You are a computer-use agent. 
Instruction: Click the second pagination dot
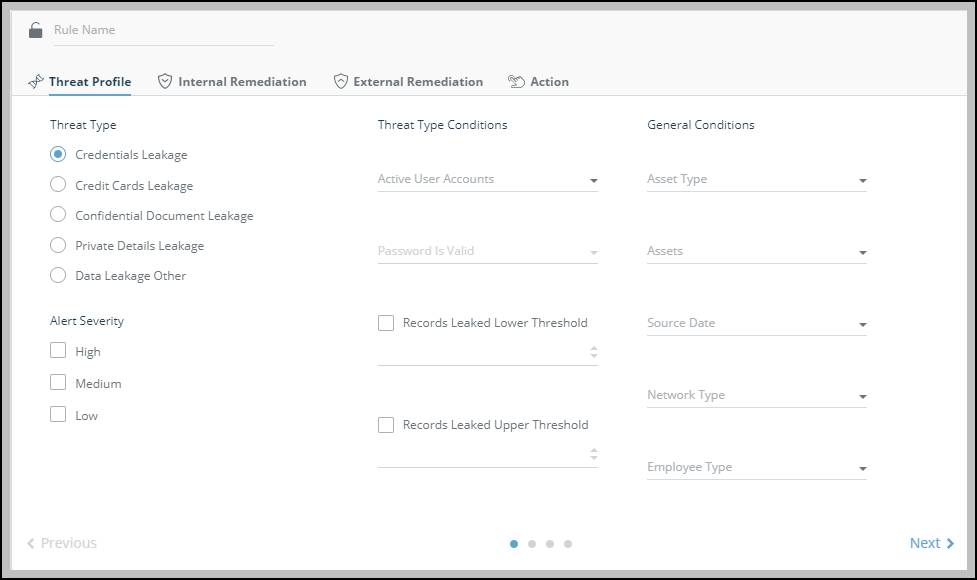pos(532,544)
